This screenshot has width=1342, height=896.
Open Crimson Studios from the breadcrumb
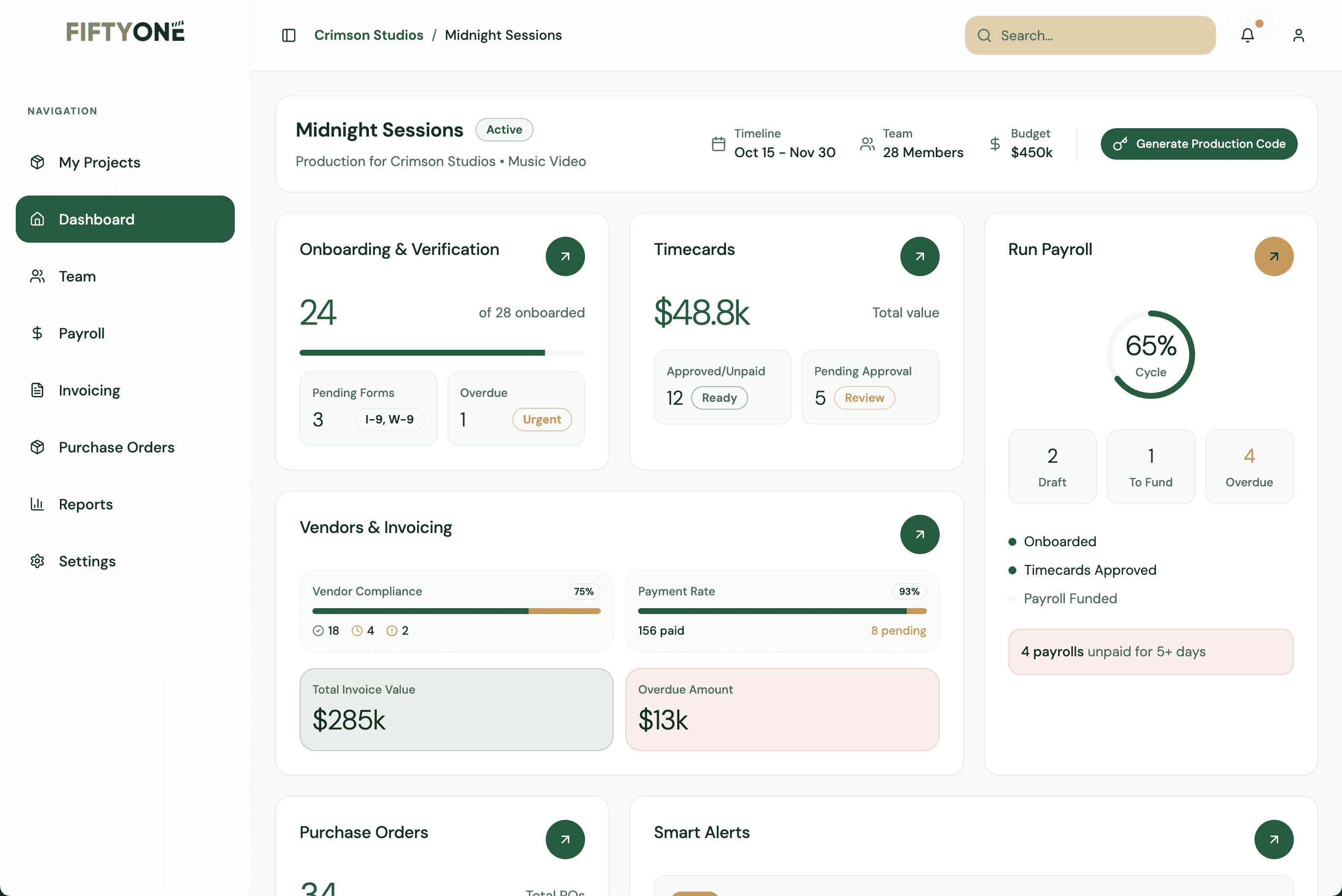(x=368, y=35)
